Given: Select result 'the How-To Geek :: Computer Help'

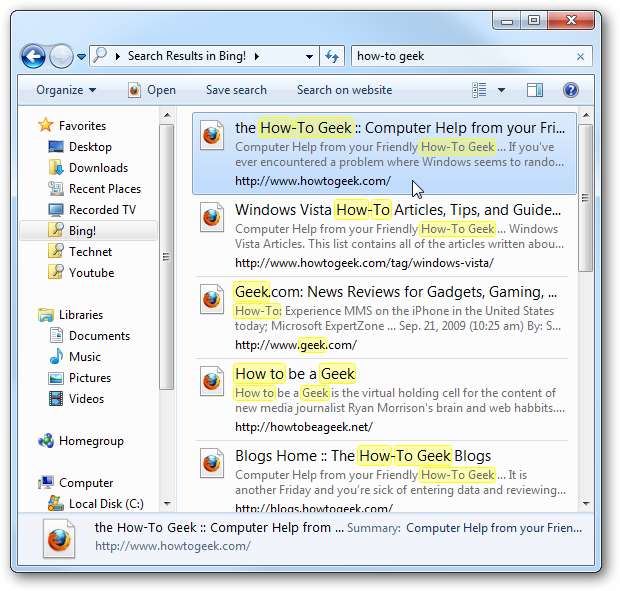Looking at the screenshot, I should 384,153.
